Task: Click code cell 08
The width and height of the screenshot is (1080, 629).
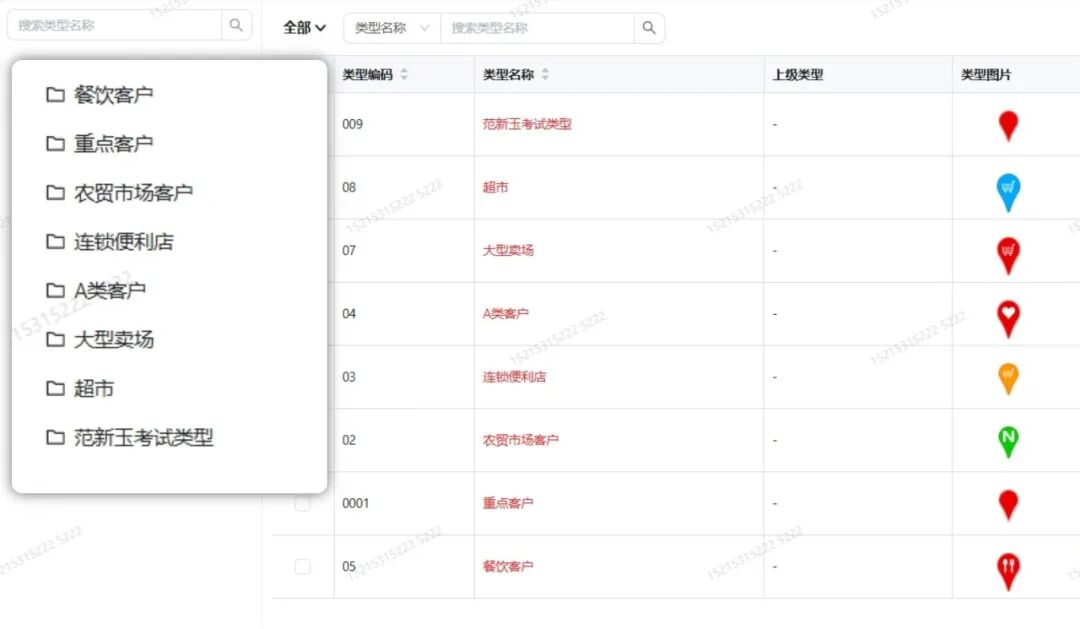Action: (x=349, y=187)
